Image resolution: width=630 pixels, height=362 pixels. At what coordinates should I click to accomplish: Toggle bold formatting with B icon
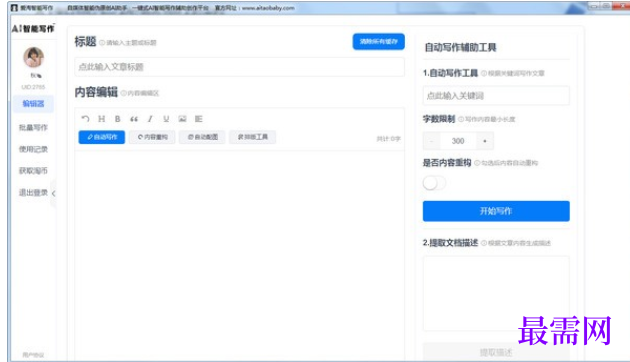pos(118,119)
